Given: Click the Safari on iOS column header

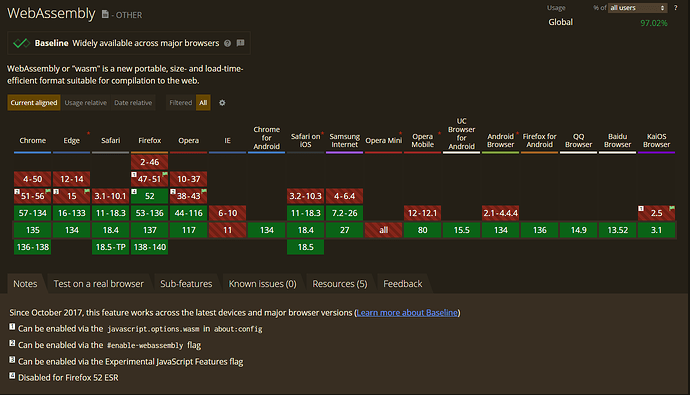Looking at the screenshot, I should point(305,140).
